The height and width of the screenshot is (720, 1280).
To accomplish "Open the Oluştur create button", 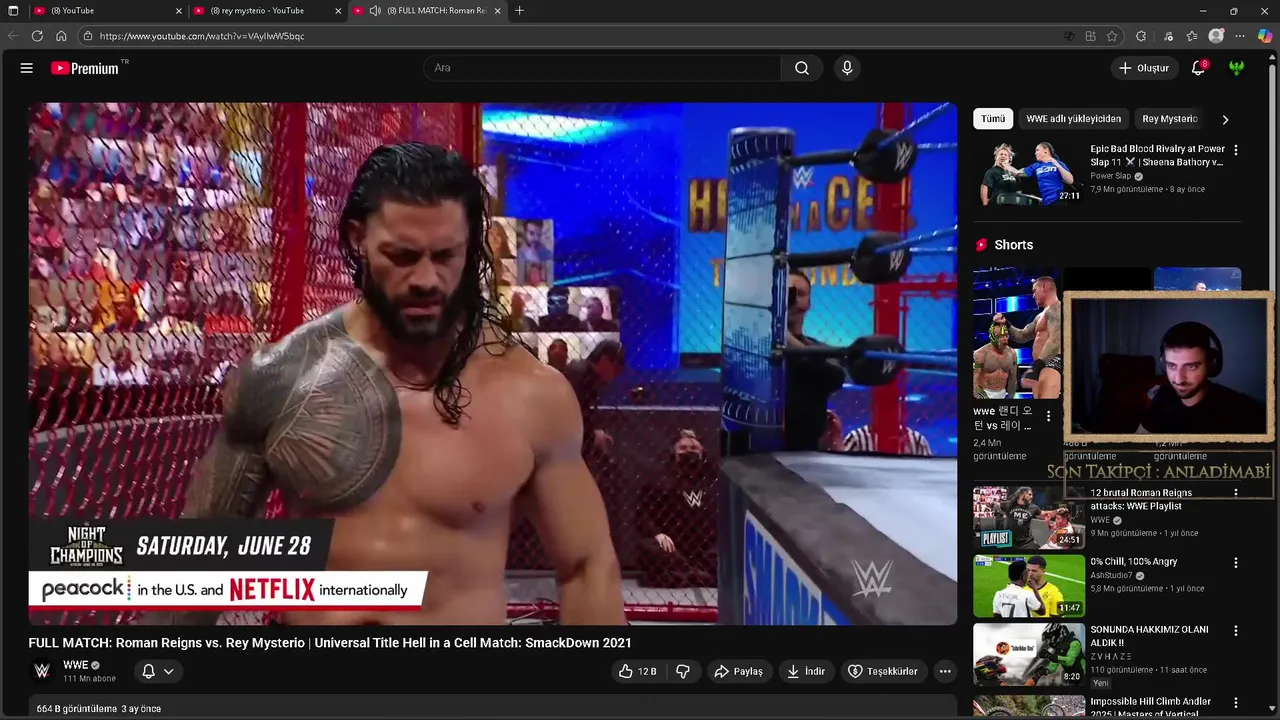I will click(1144, 68).
